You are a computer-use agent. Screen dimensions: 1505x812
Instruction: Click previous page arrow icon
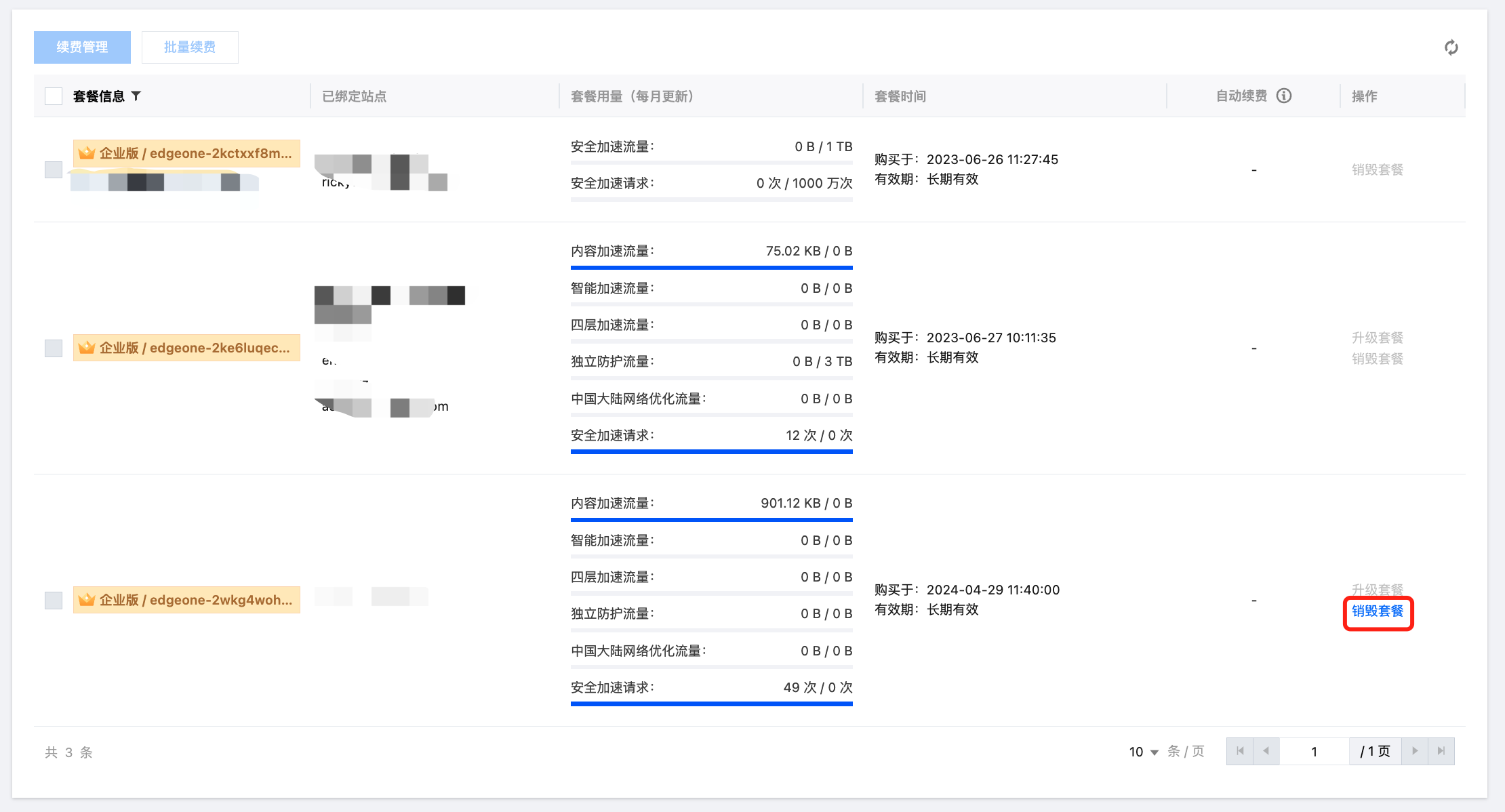pos(1266,751)
